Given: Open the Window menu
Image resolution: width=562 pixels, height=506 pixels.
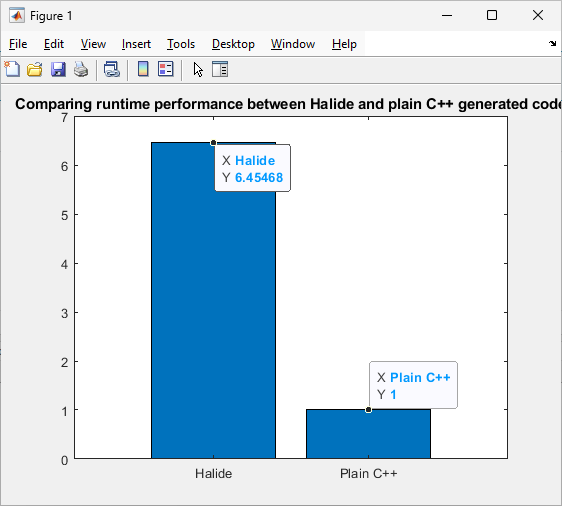Looking at the screenshot, I should coord(293,44).
